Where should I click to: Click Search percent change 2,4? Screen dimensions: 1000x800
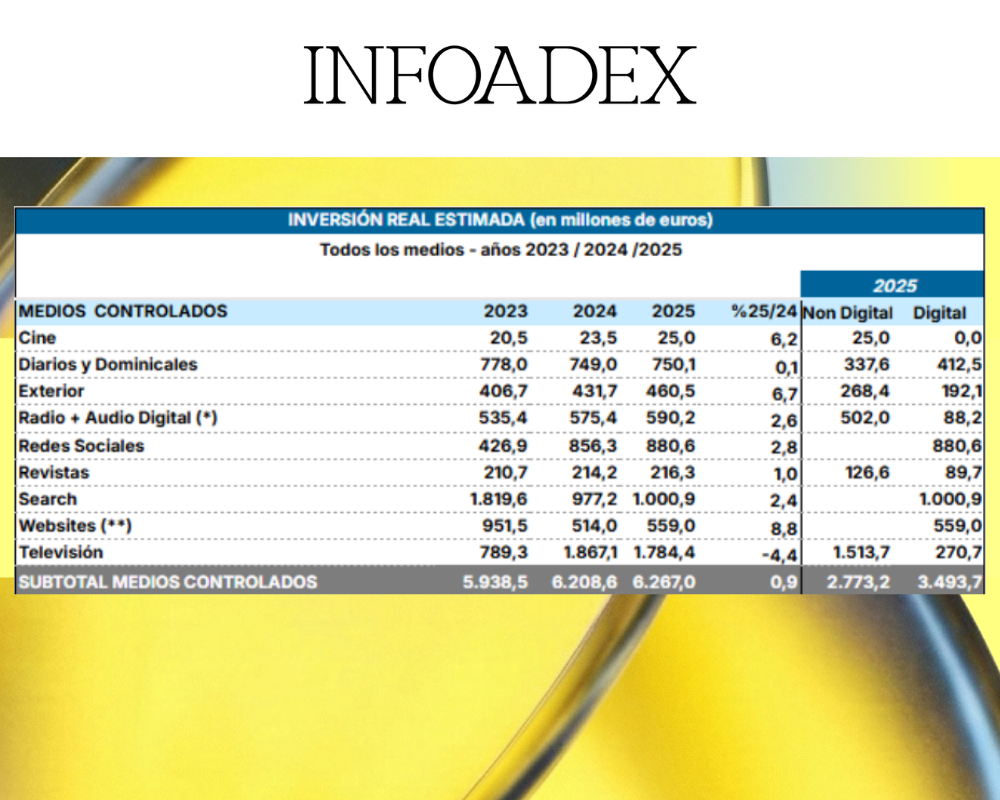[784, 501]
